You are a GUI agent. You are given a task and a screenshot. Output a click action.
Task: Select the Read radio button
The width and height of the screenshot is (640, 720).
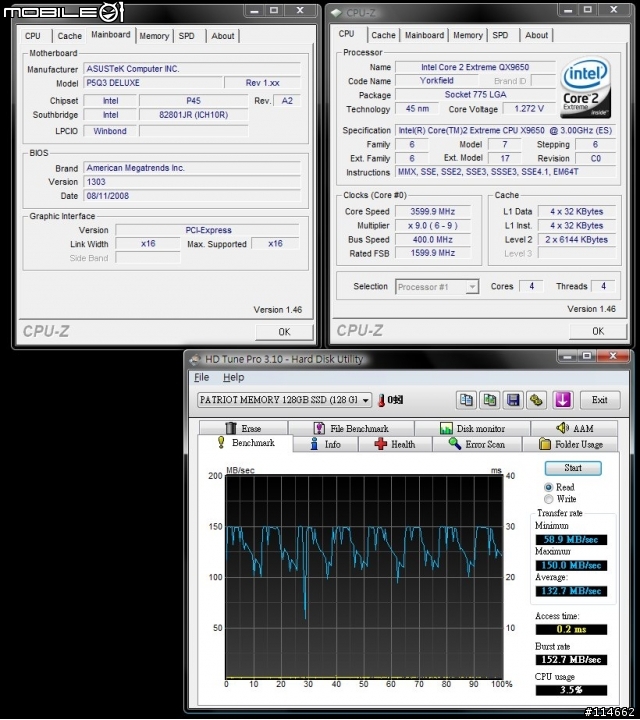[548, 487]
